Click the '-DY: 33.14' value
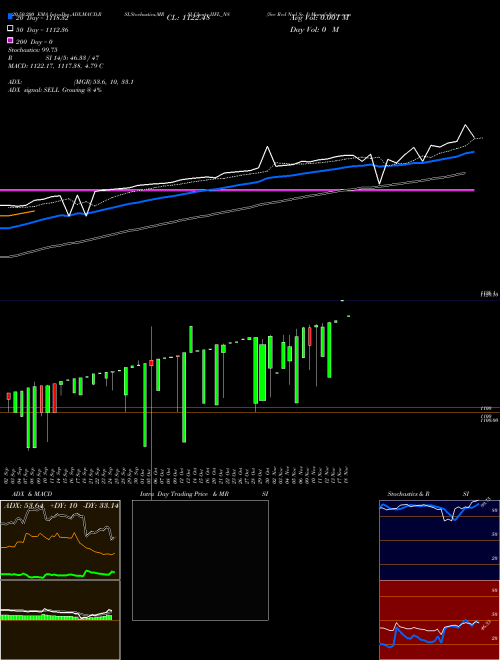The width and height of the screenshot is (500, 660). [101, 506]
